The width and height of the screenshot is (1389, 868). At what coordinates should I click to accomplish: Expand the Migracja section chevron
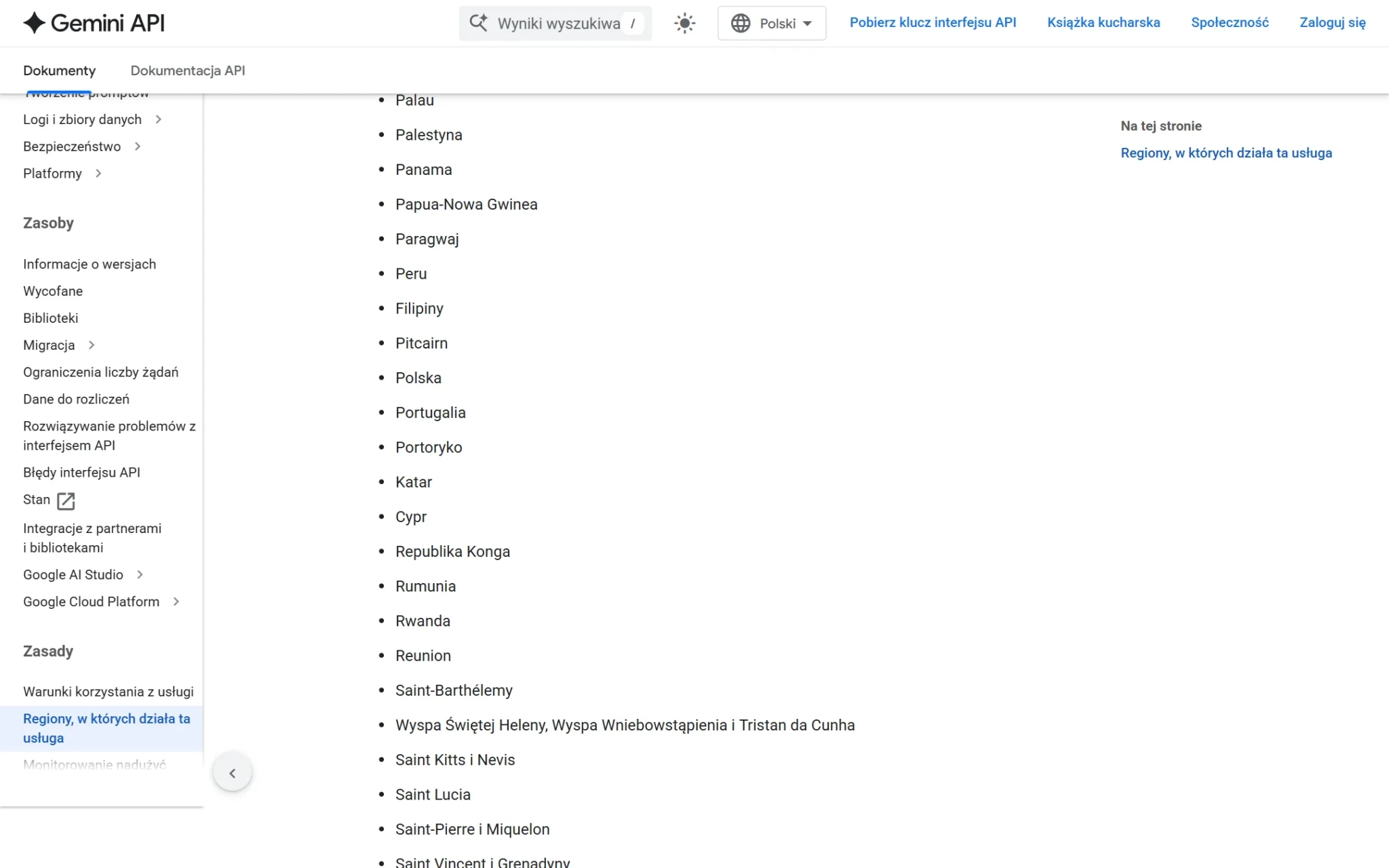[x=92, y=345]
